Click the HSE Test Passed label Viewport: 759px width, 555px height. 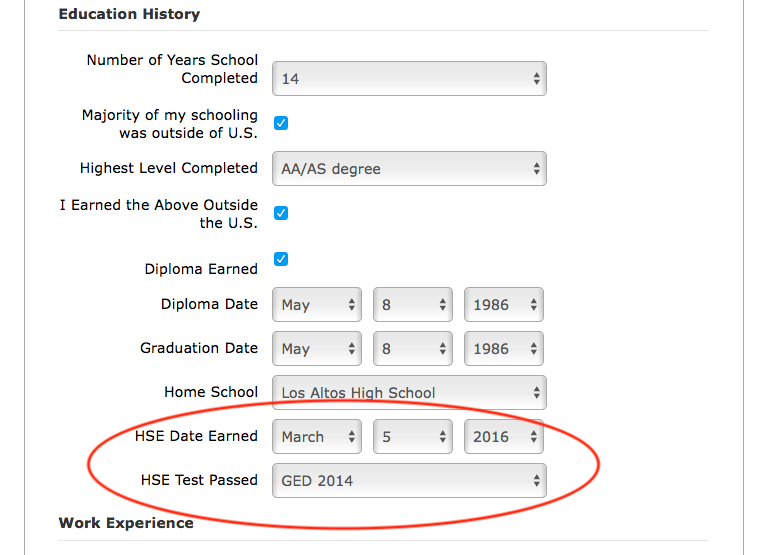[x=199, y=481]
